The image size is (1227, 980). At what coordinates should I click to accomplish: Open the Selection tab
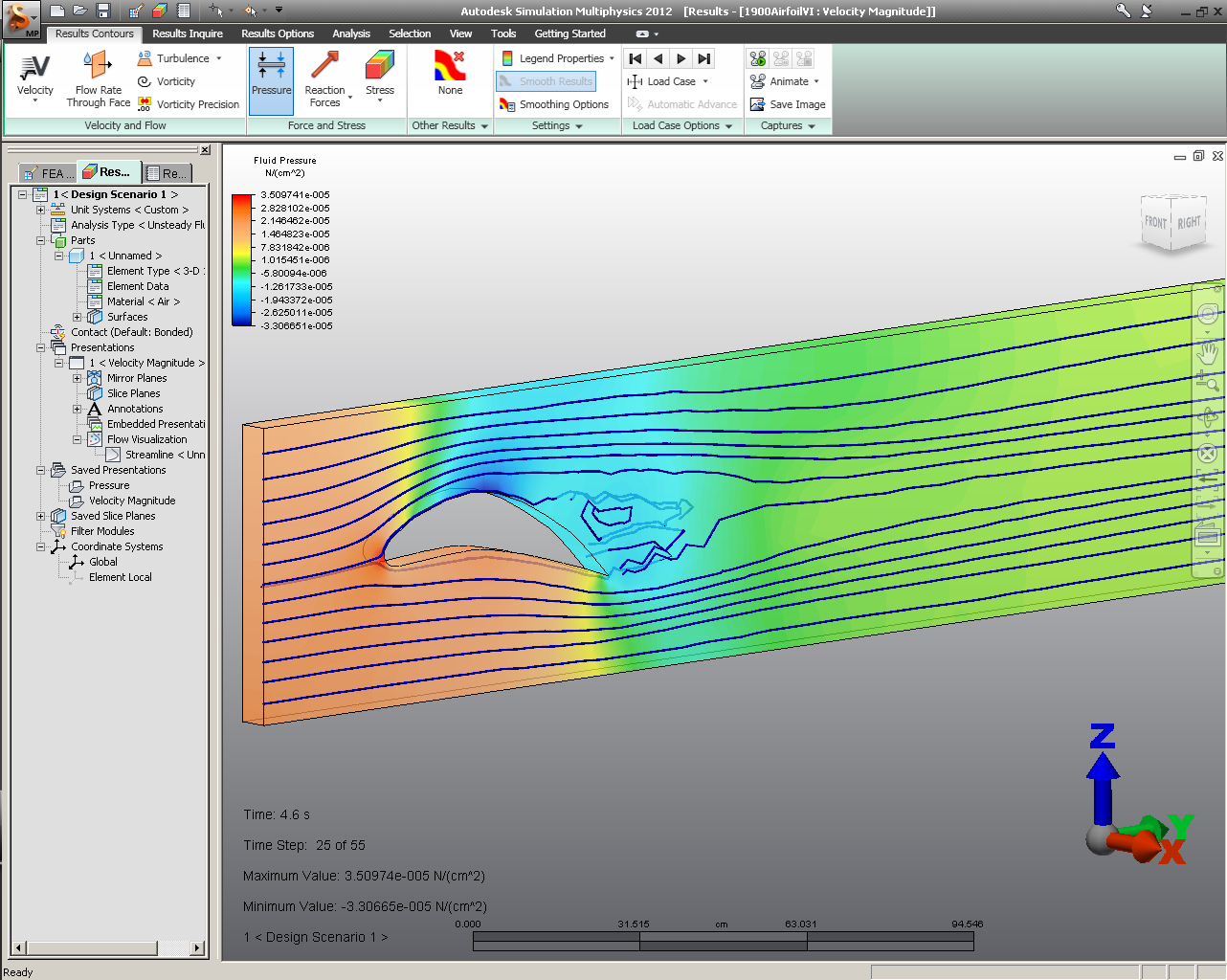[x=410, y=33]
